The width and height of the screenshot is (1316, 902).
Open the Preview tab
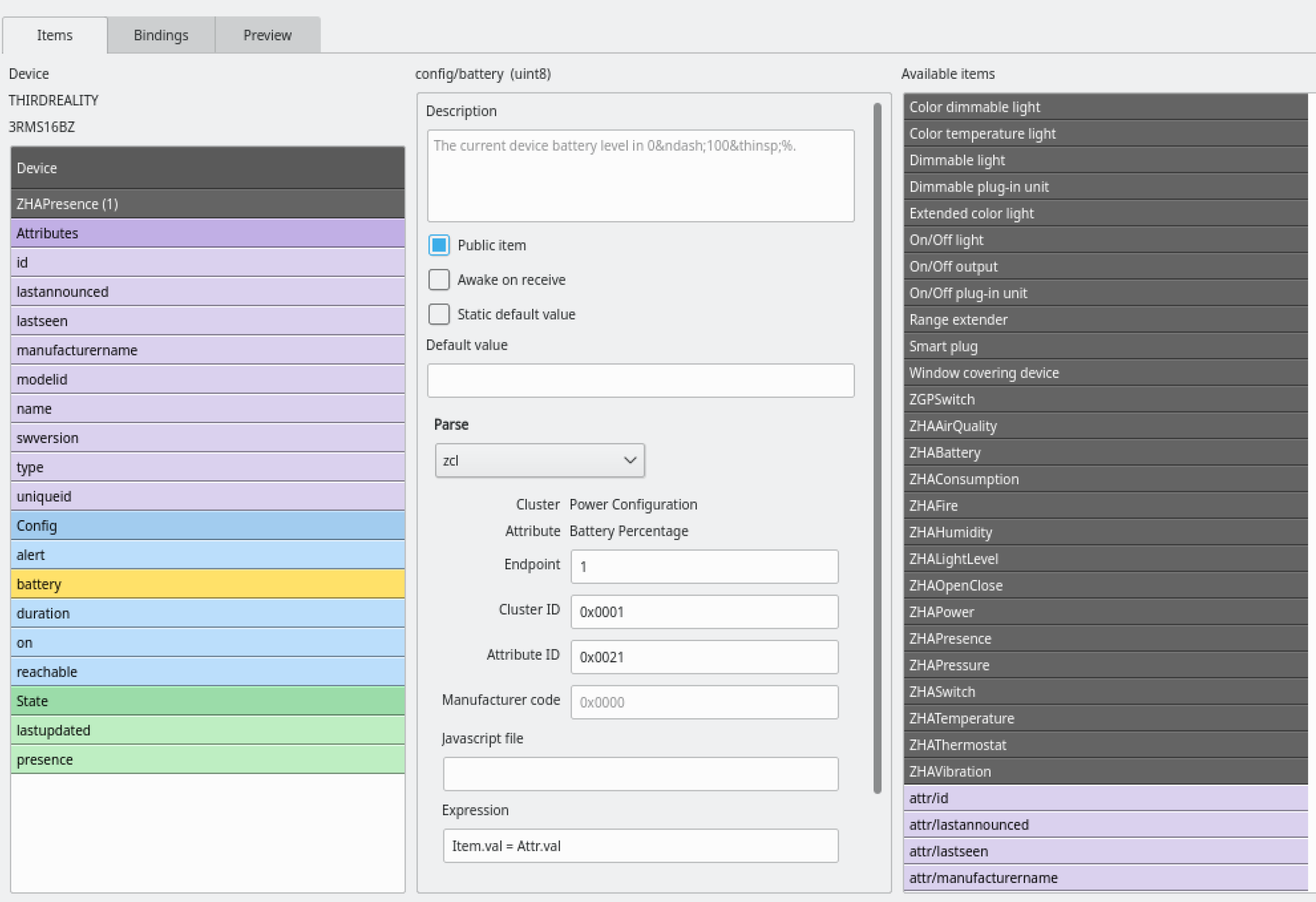[267, 35]
